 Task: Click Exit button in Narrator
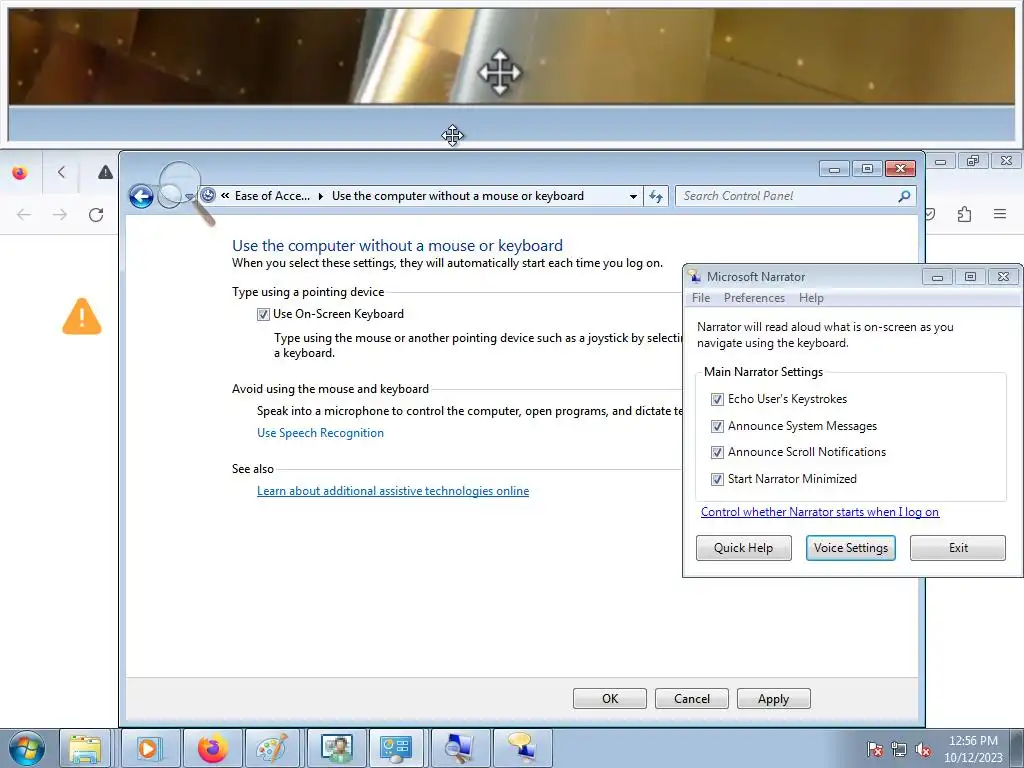click(x=958, y=548)
